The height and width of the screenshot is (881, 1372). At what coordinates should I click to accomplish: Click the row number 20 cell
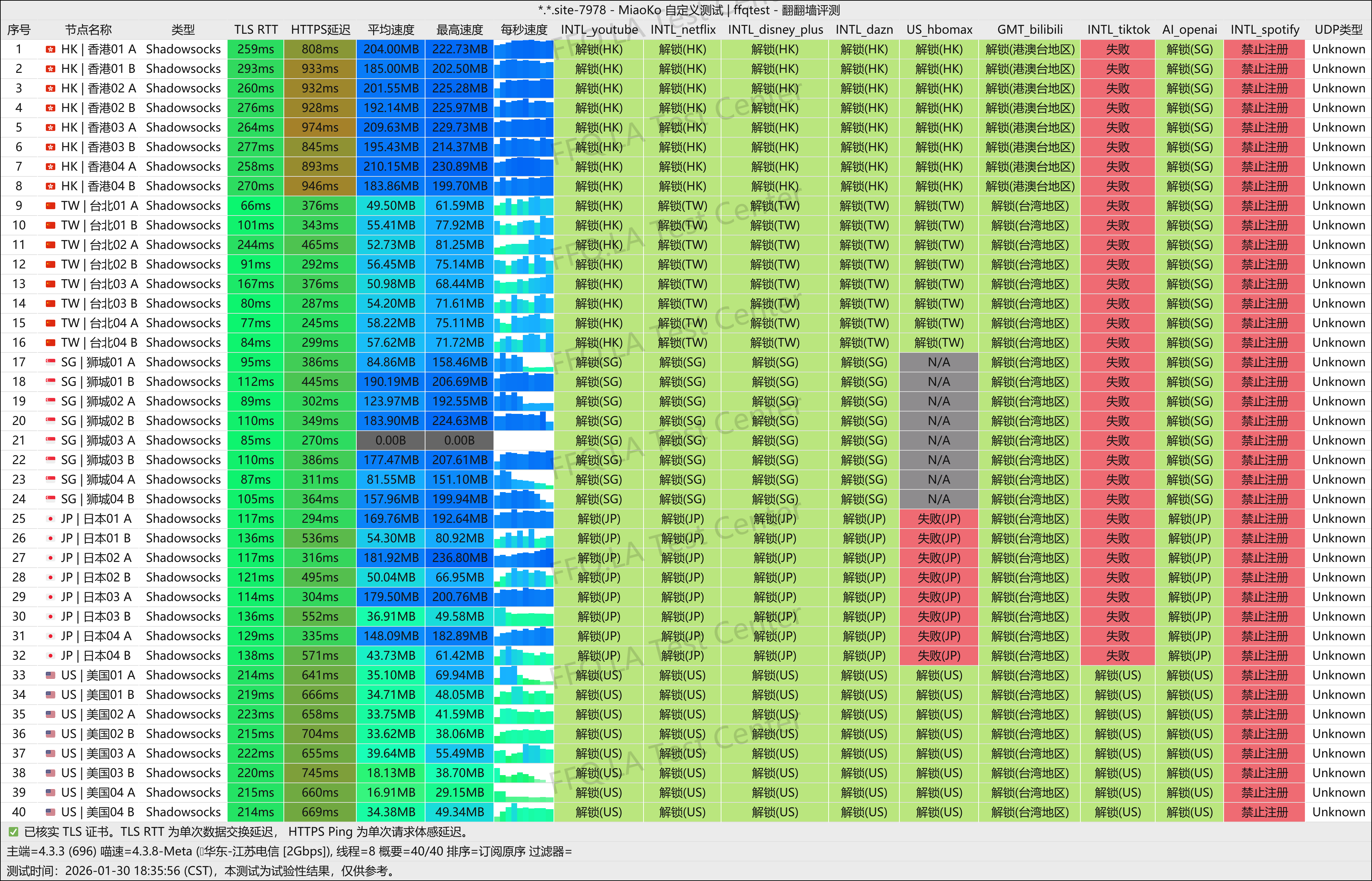(x=19, y=421)
